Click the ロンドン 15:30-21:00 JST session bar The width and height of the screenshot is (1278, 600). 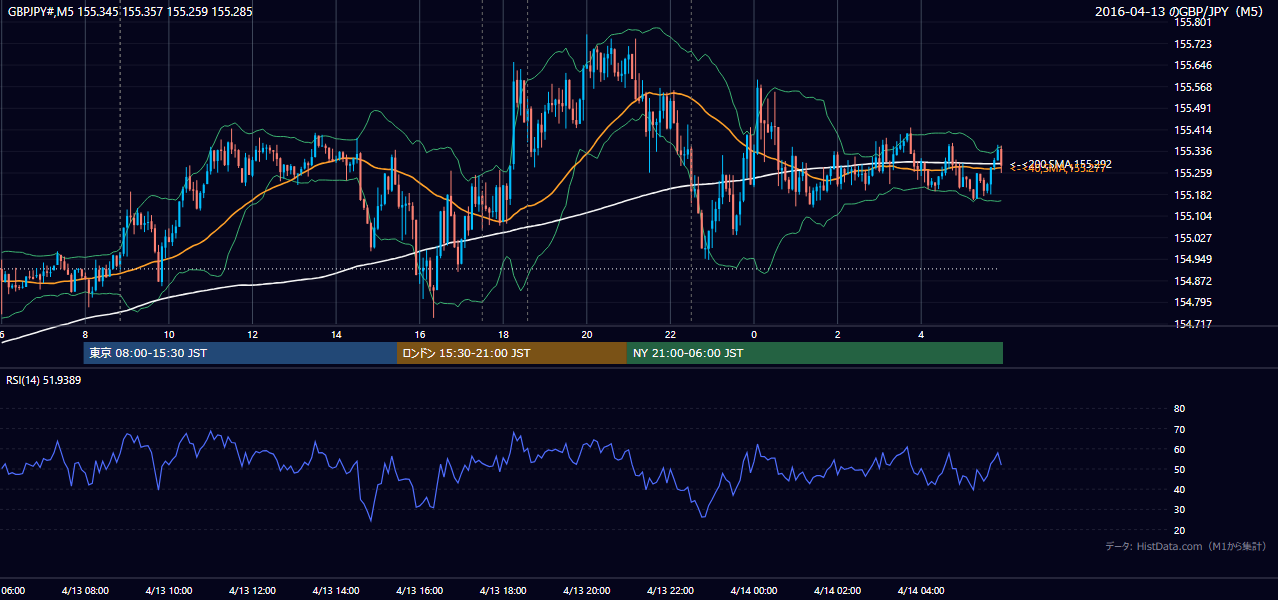point(512,353)
